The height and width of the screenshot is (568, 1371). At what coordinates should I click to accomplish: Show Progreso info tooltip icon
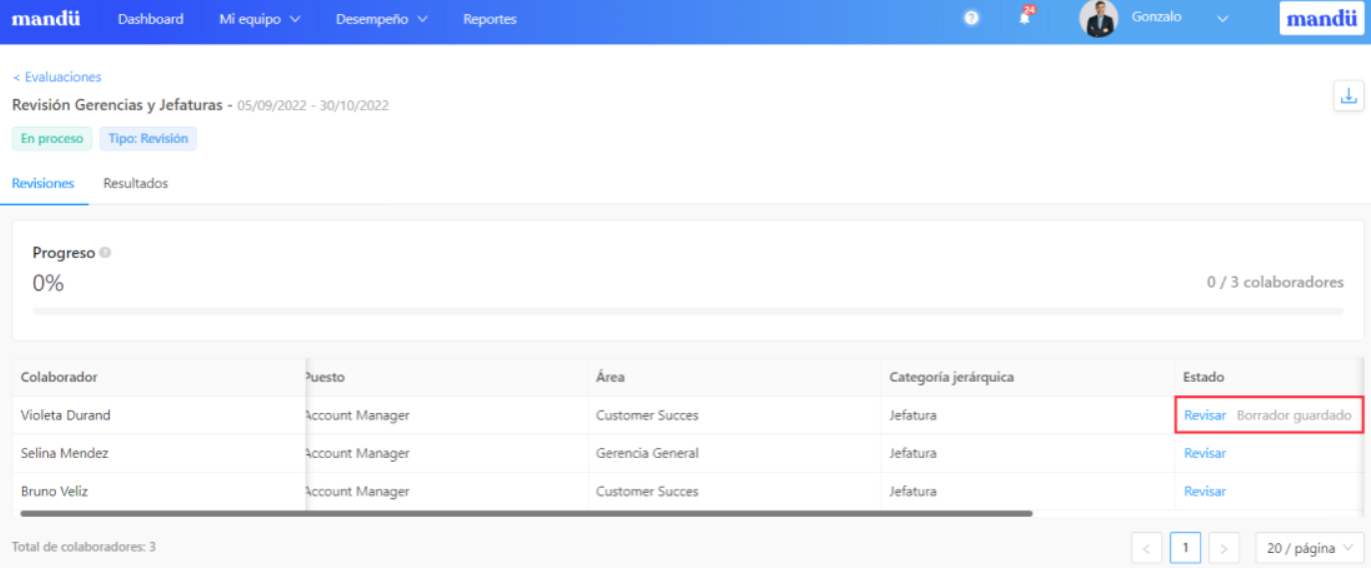(105, 253)
